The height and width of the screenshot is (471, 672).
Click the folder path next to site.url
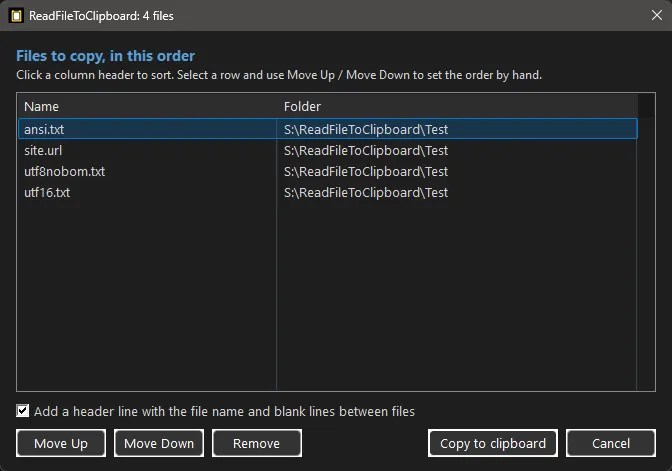[x=366, y=150]
